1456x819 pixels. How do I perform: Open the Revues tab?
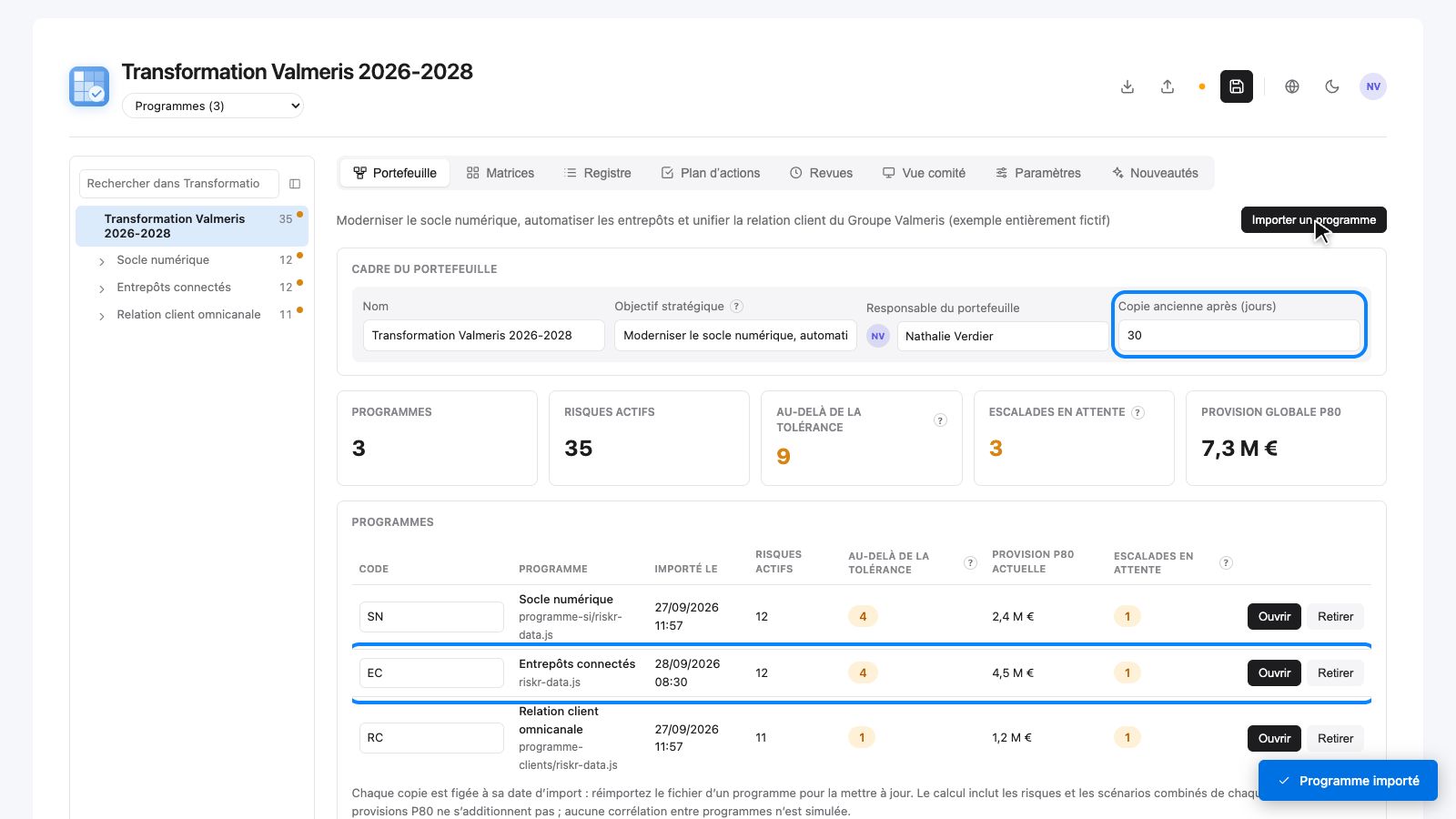[x=821, y=173]
